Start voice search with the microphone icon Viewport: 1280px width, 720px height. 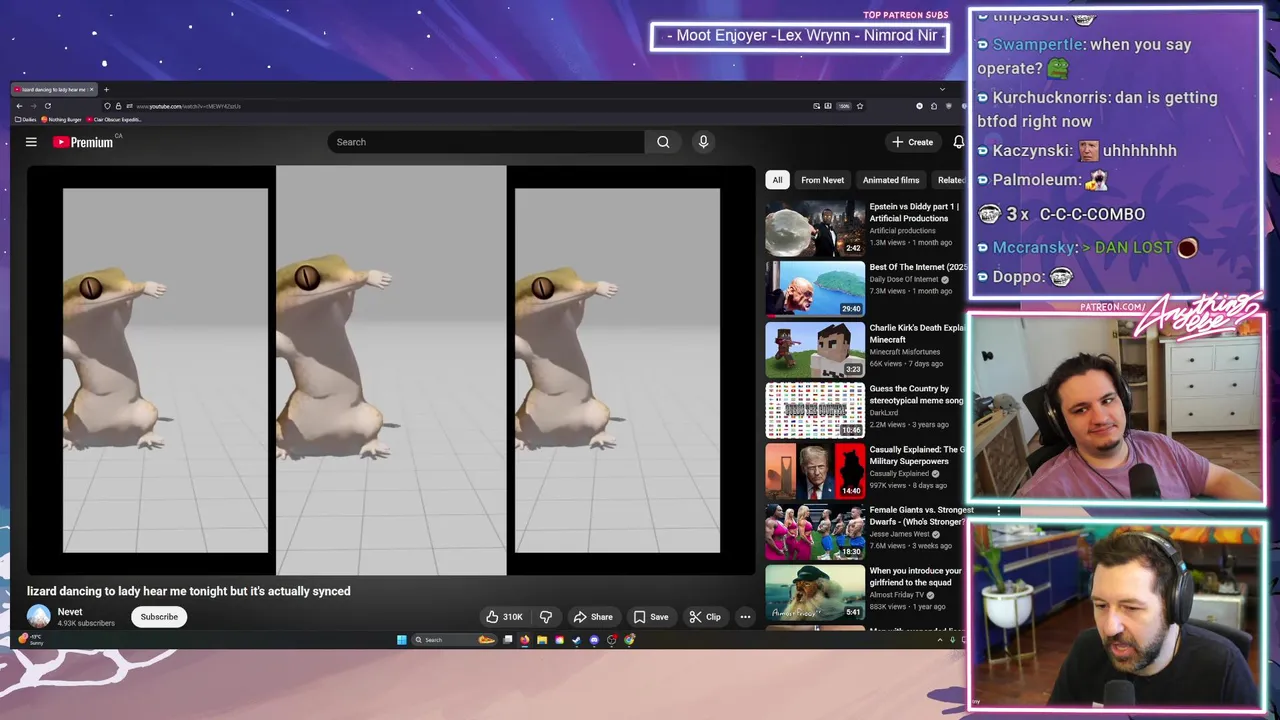click(x=703, y=142)
